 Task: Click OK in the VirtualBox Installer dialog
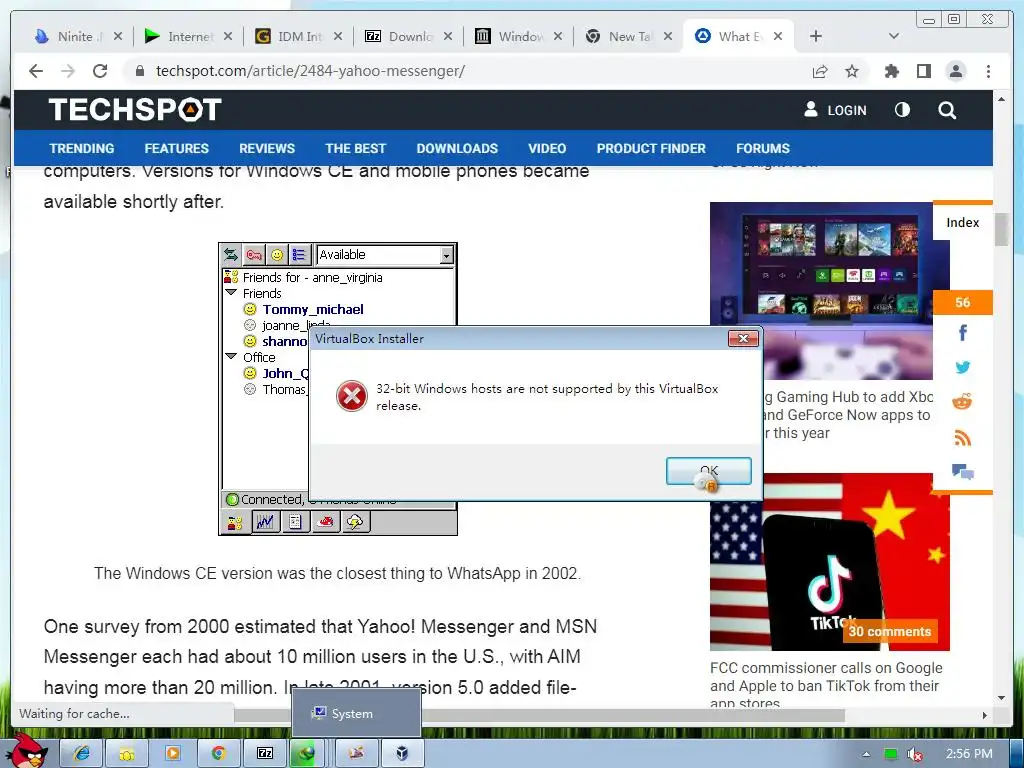(709, 471)
